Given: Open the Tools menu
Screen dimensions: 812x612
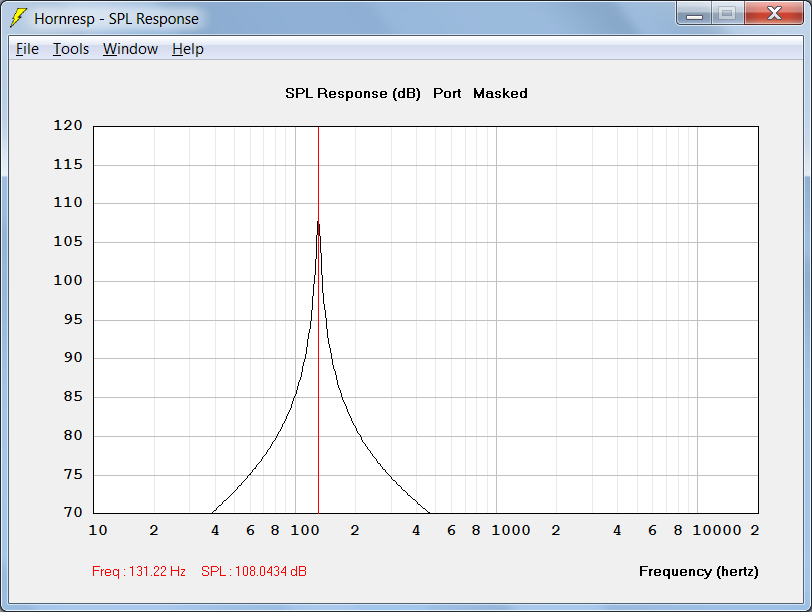Looking at the screenshot, I should (x=71, y=49).
